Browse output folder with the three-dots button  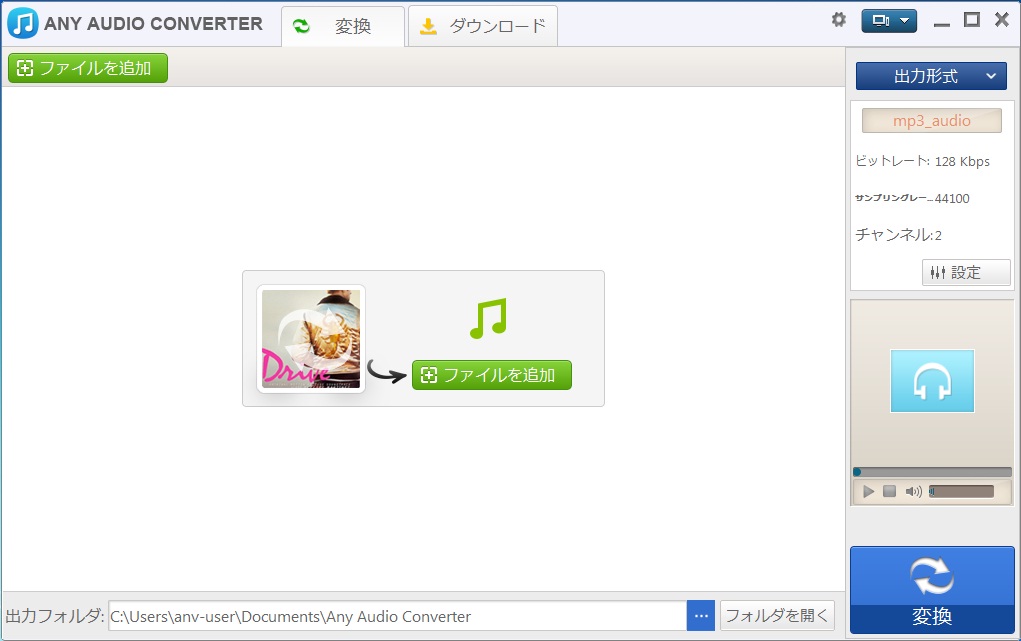click(701, 616)
